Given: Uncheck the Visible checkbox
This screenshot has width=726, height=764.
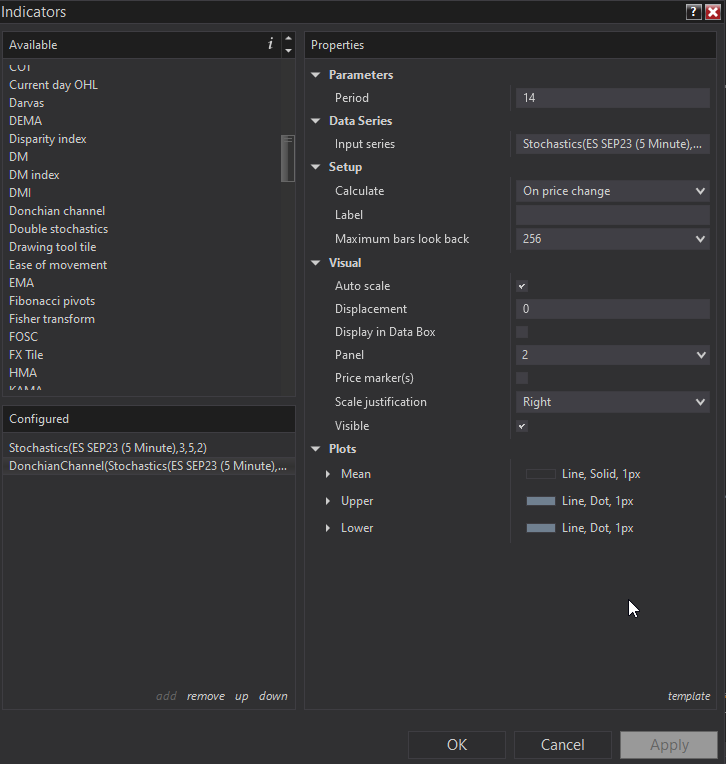Looking at the screenshot, I should [x=522, y=426].
